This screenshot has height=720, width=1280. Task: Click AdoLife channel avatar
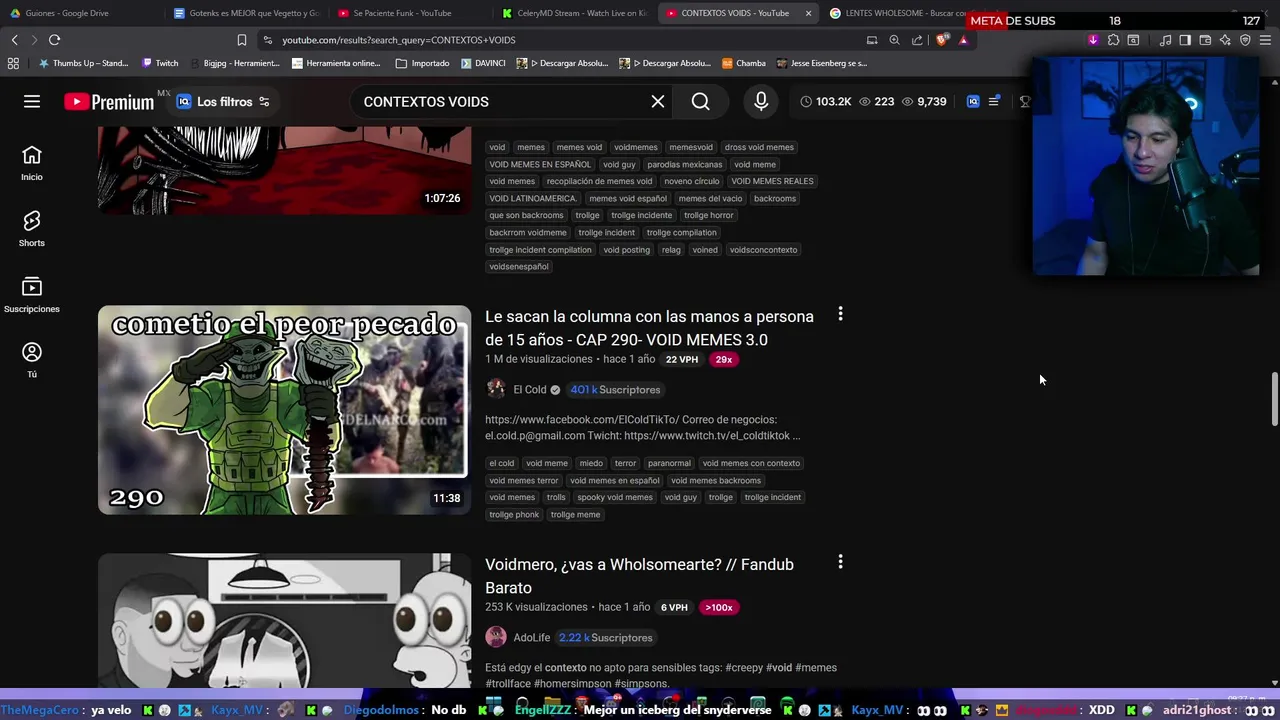tap(496, 638)
